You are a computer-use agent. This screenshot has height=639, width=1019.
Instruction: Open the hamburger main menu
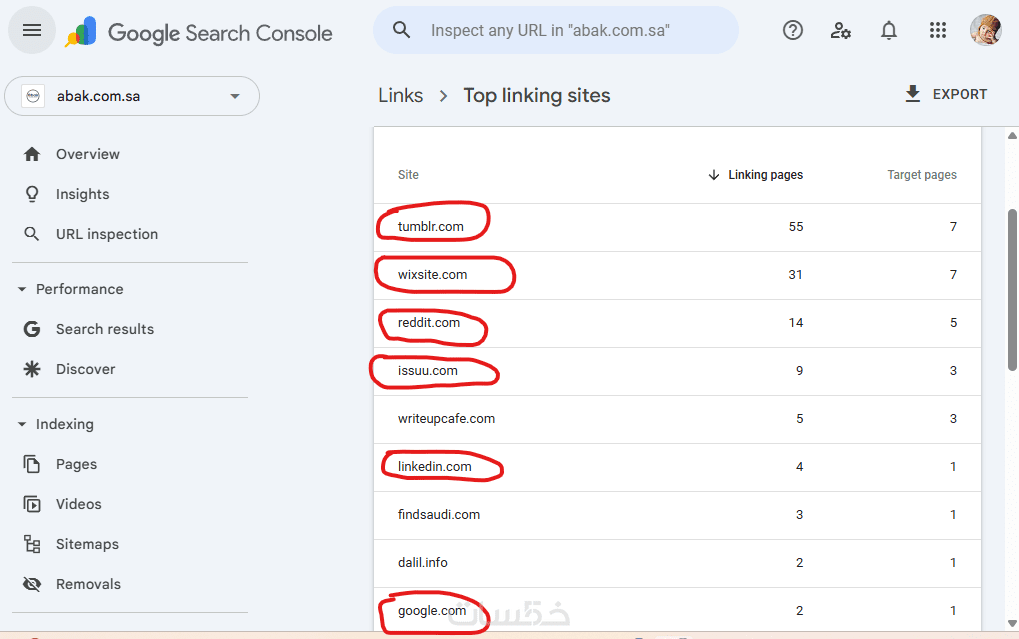coord(32,30)
